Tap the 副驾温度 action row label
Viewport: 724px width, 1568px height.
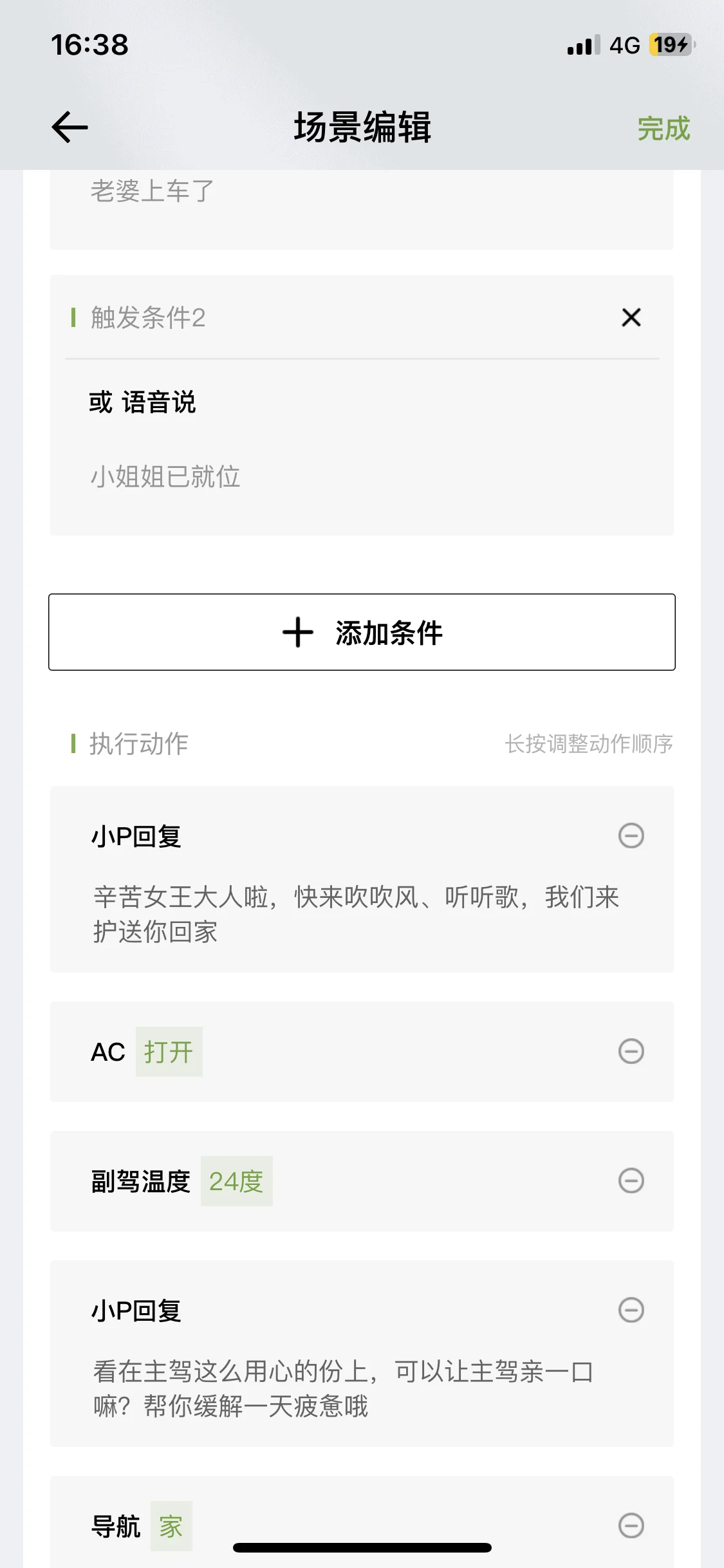pos(140,1181)
